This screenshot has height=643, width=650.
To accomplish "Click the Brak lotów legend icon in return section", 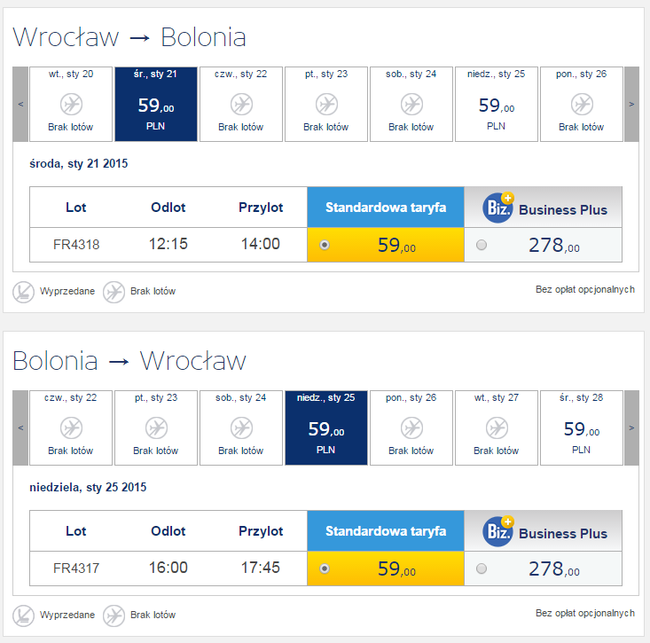I will pyautogui.click(x=114, y=614).
